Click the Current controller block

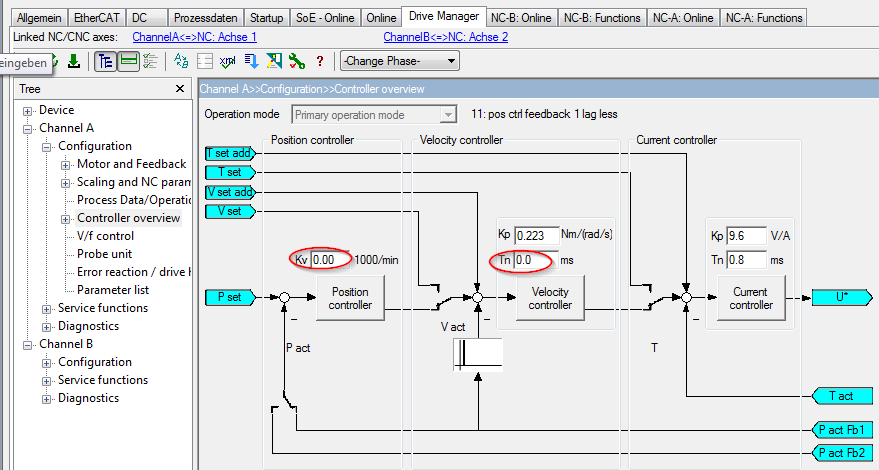751,298
